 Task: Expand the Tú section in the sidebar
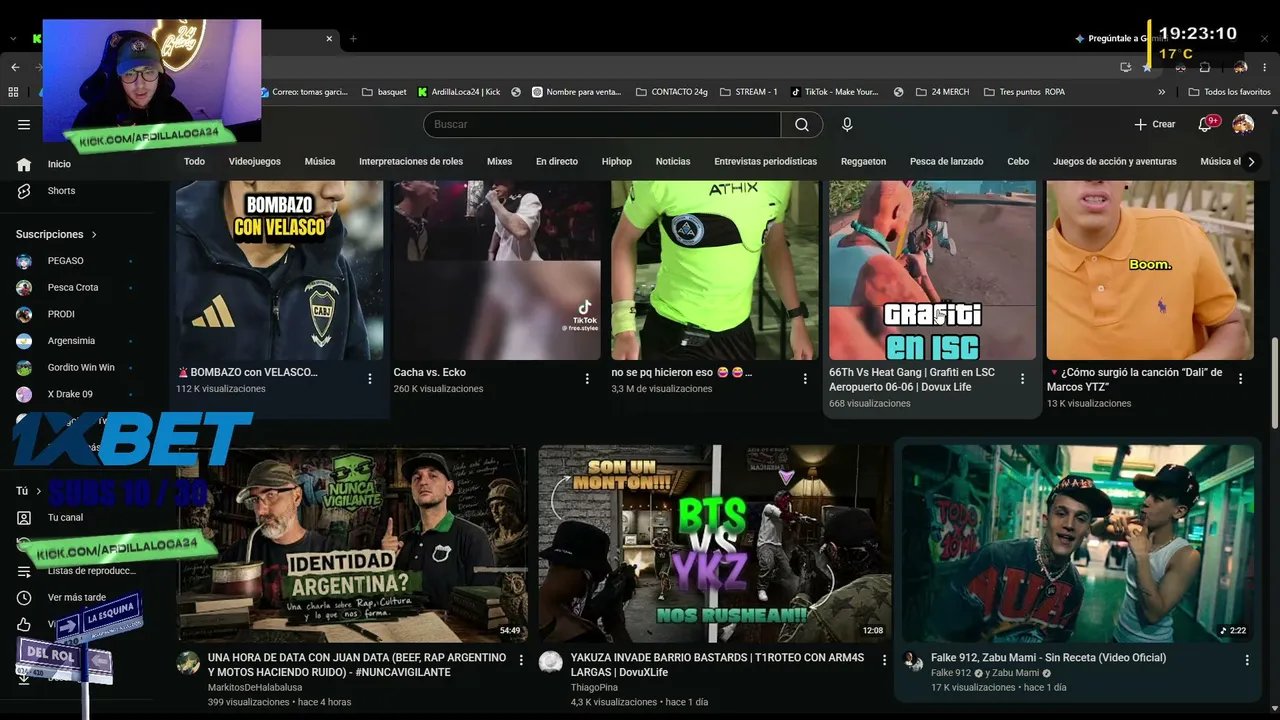click(x=28, y=491)
